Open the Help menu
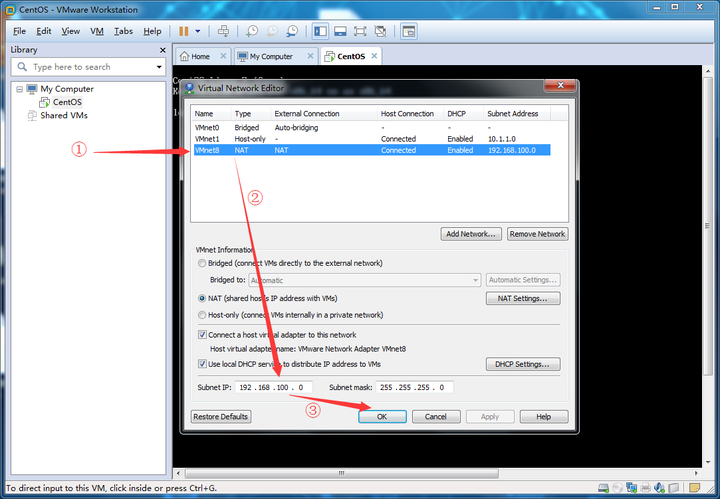The width and height of the screenshot is (720, 499). pyautogui.click(x=152, y=31)
